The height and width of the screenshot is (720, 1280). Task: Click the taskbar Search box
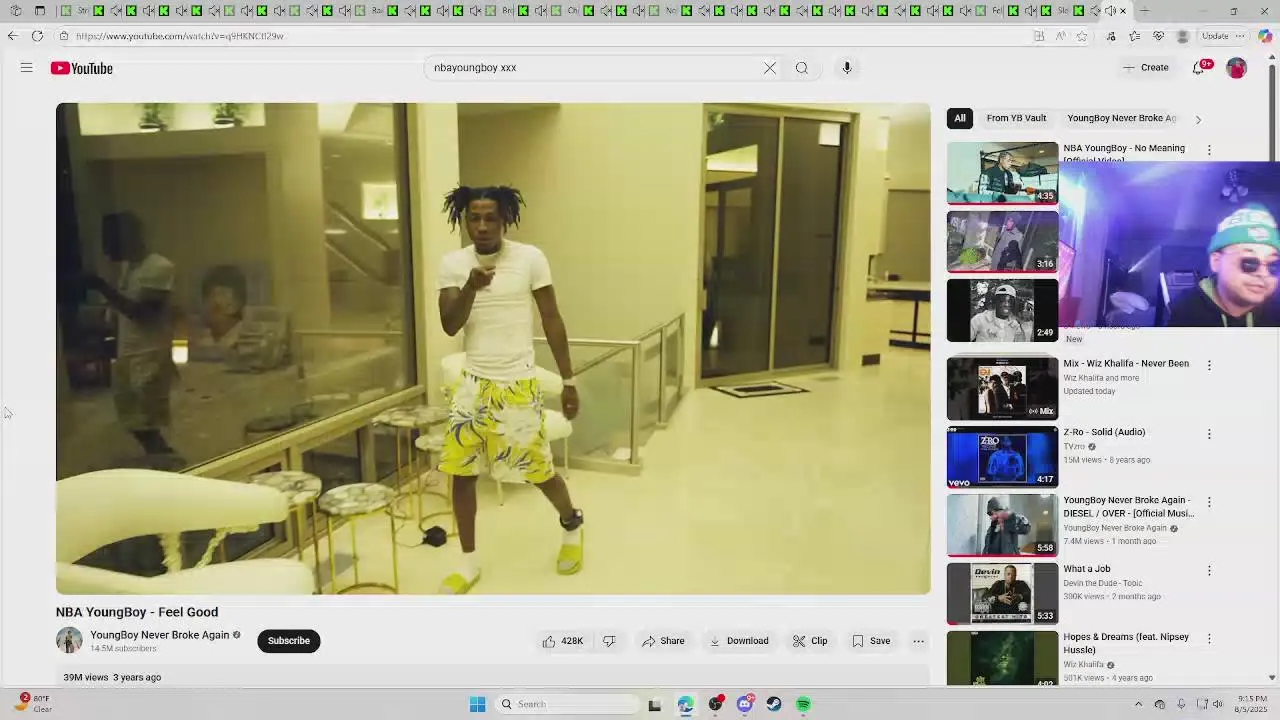click(566, 704)
